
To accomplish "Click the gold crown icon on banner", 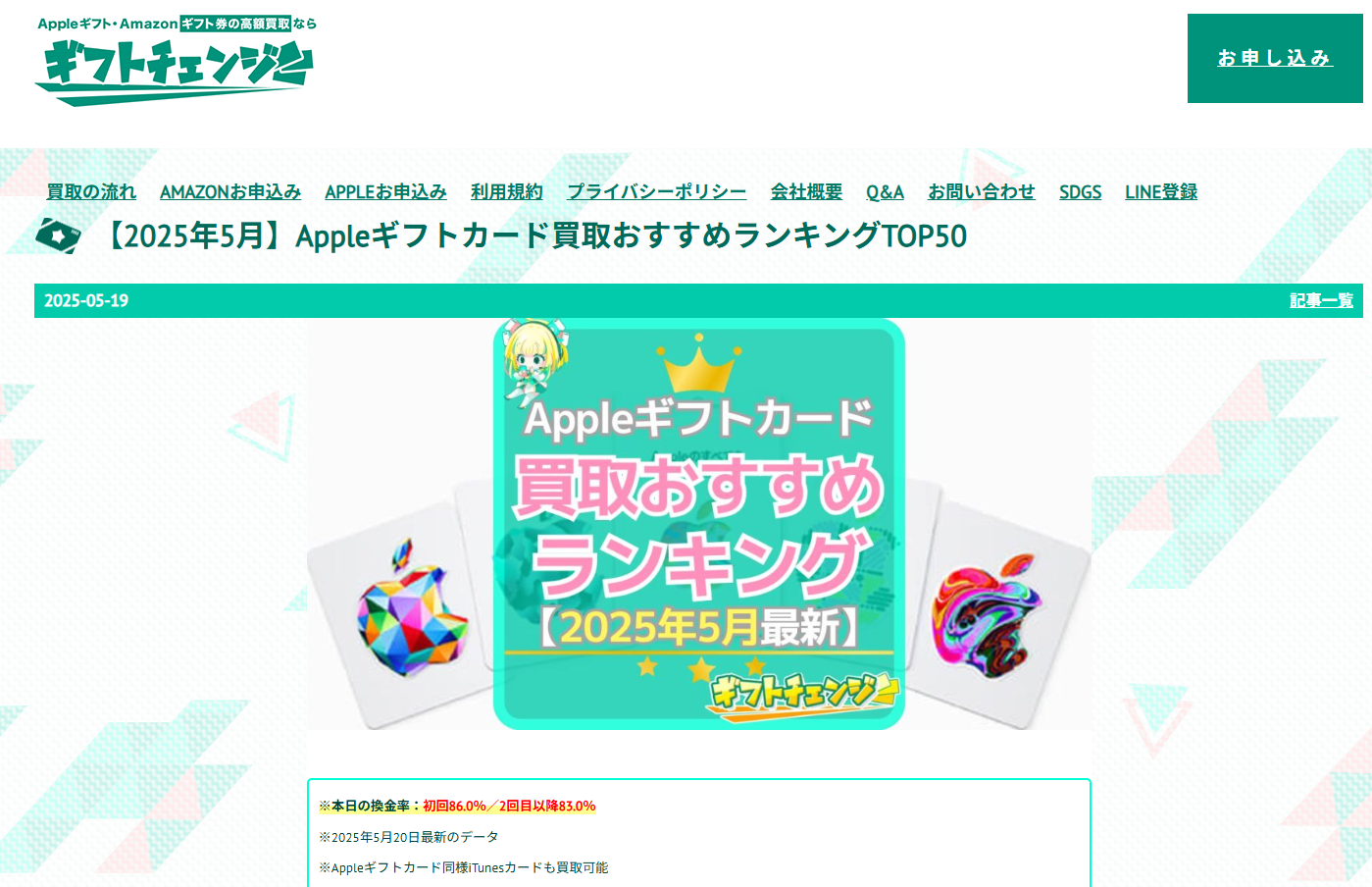I will click(x=698, y=363).
